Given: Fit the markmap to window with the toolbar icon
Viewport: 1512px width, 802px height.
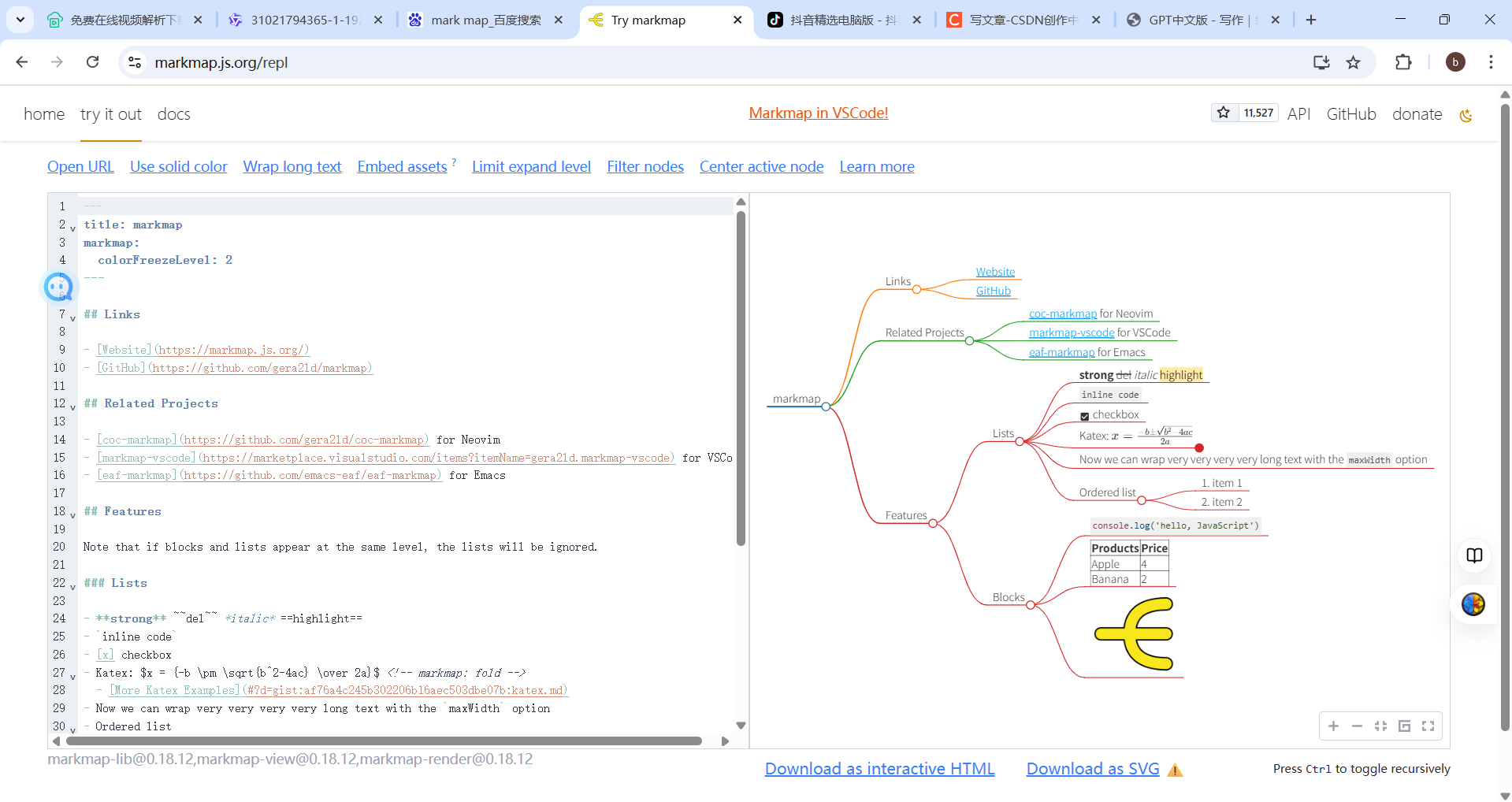Looking at the screenshot, I should [1380, 726].
